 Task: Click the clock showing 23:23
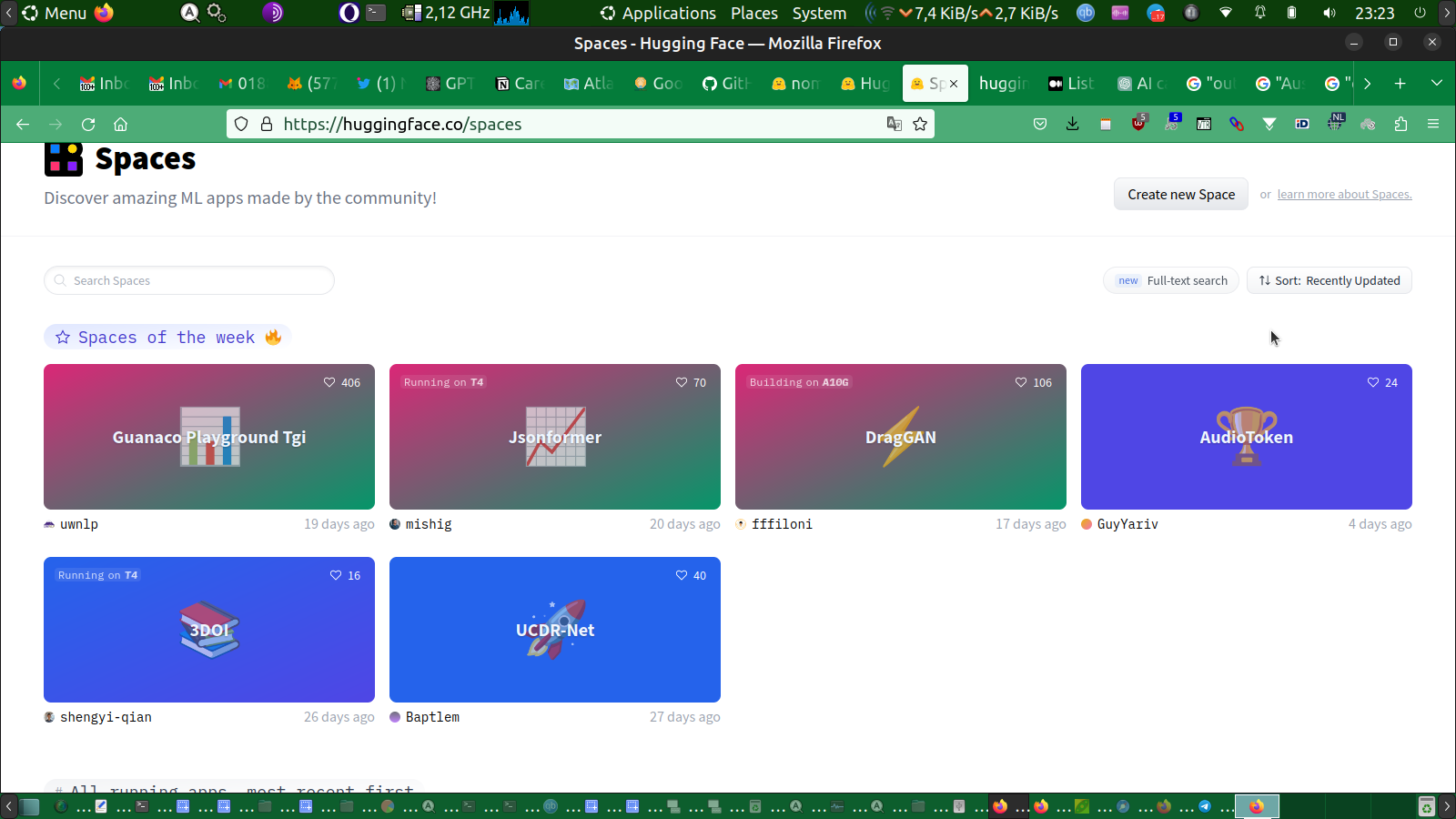[1374, 13]
